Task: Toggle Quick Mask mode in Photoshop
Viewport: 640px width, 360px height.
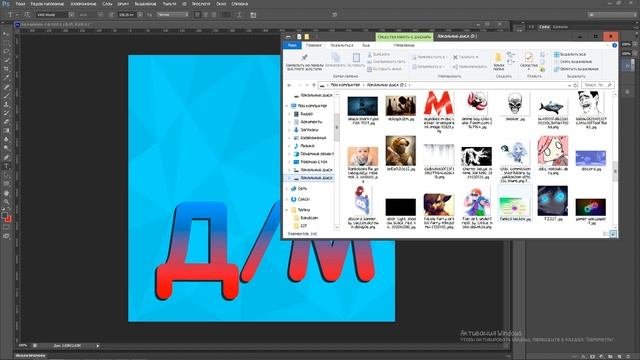Action: pos(6,227)
